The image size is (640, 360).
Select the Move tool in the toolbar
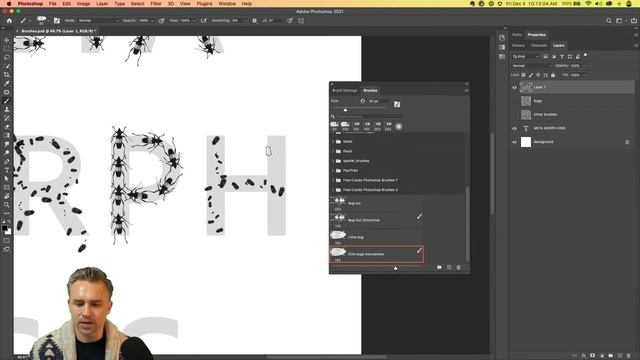pyautogui.click(x=7, y=40)
